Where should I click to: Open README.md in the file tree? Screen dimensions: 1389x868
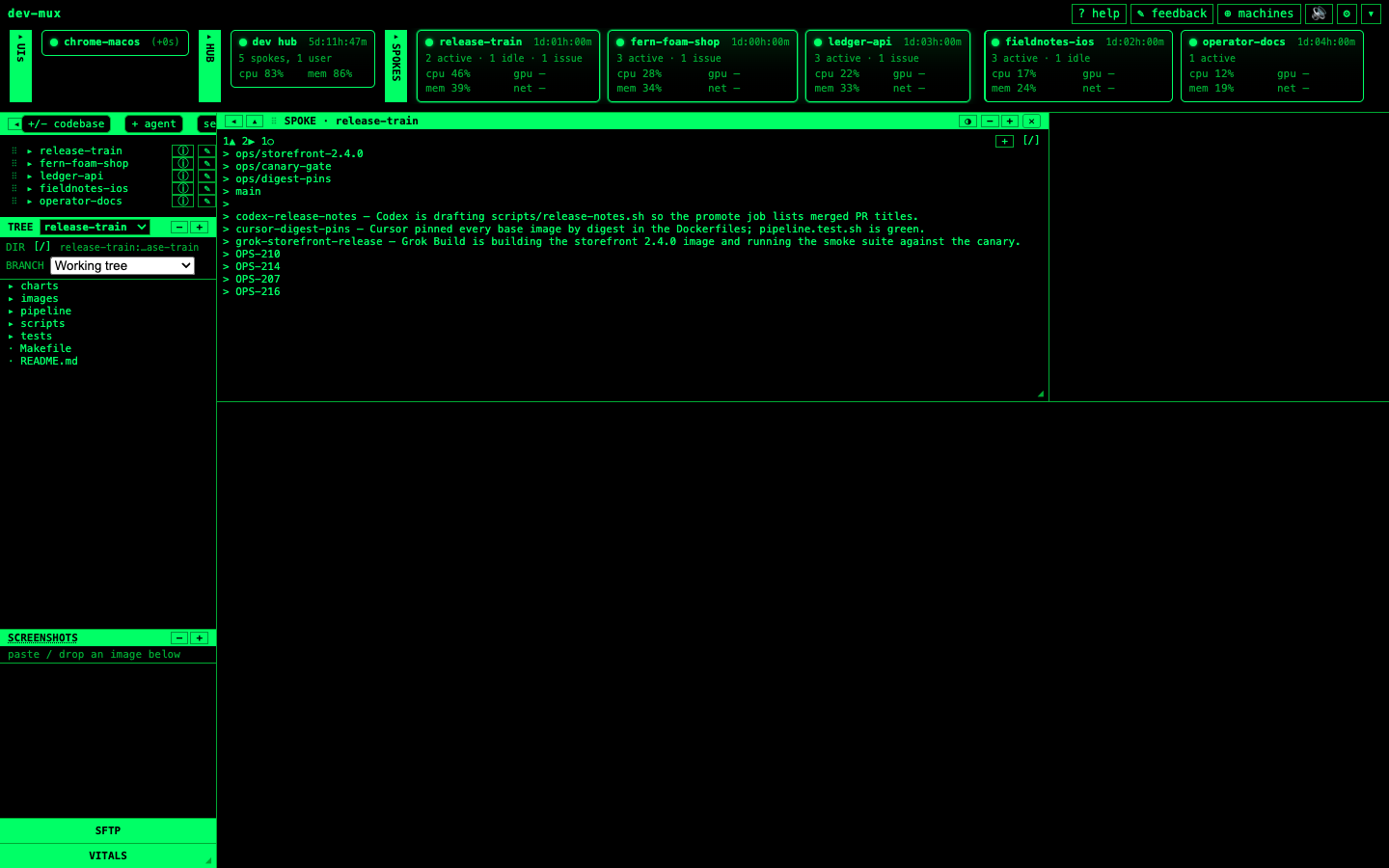(x=49, y=362)
